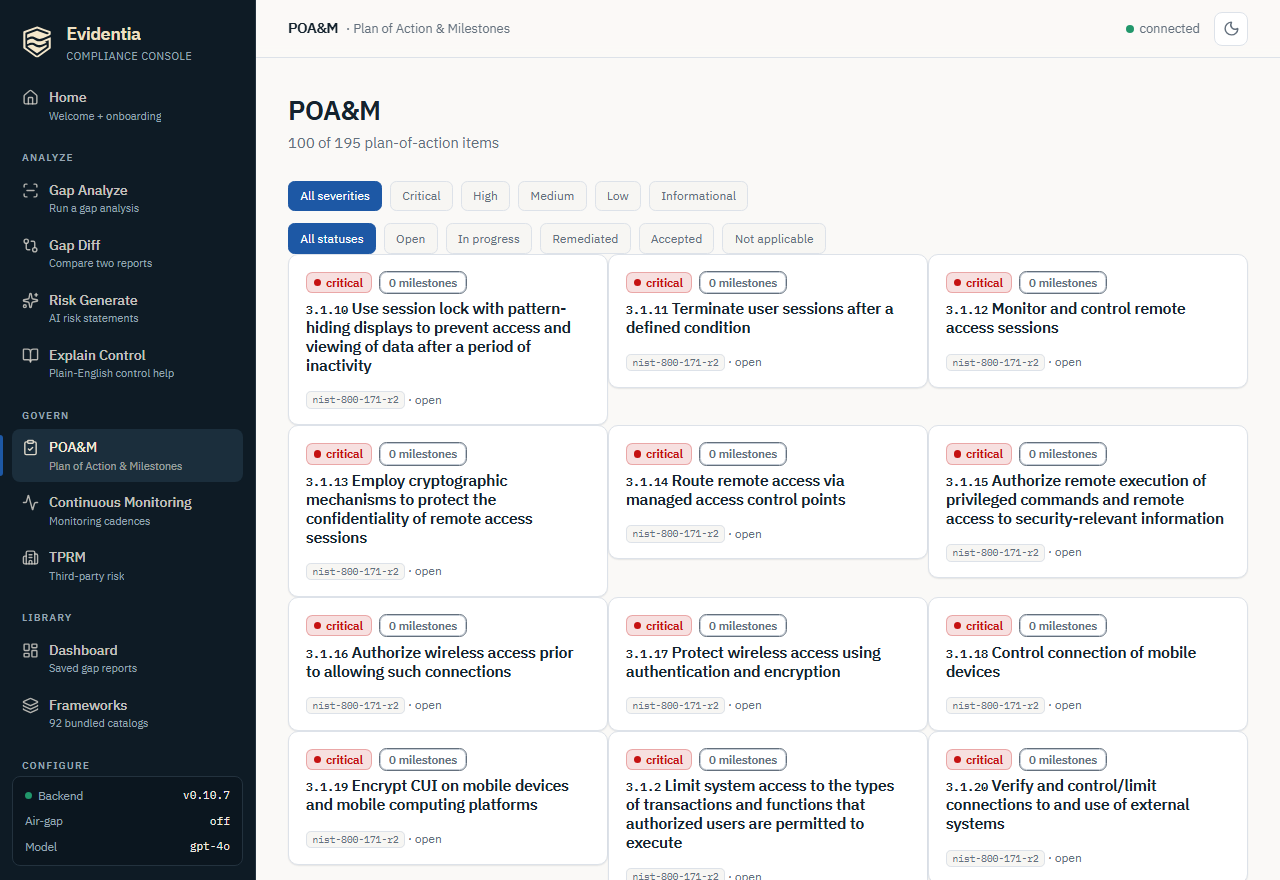
Task: Select the Open status filter
Action: pos(410,239)
